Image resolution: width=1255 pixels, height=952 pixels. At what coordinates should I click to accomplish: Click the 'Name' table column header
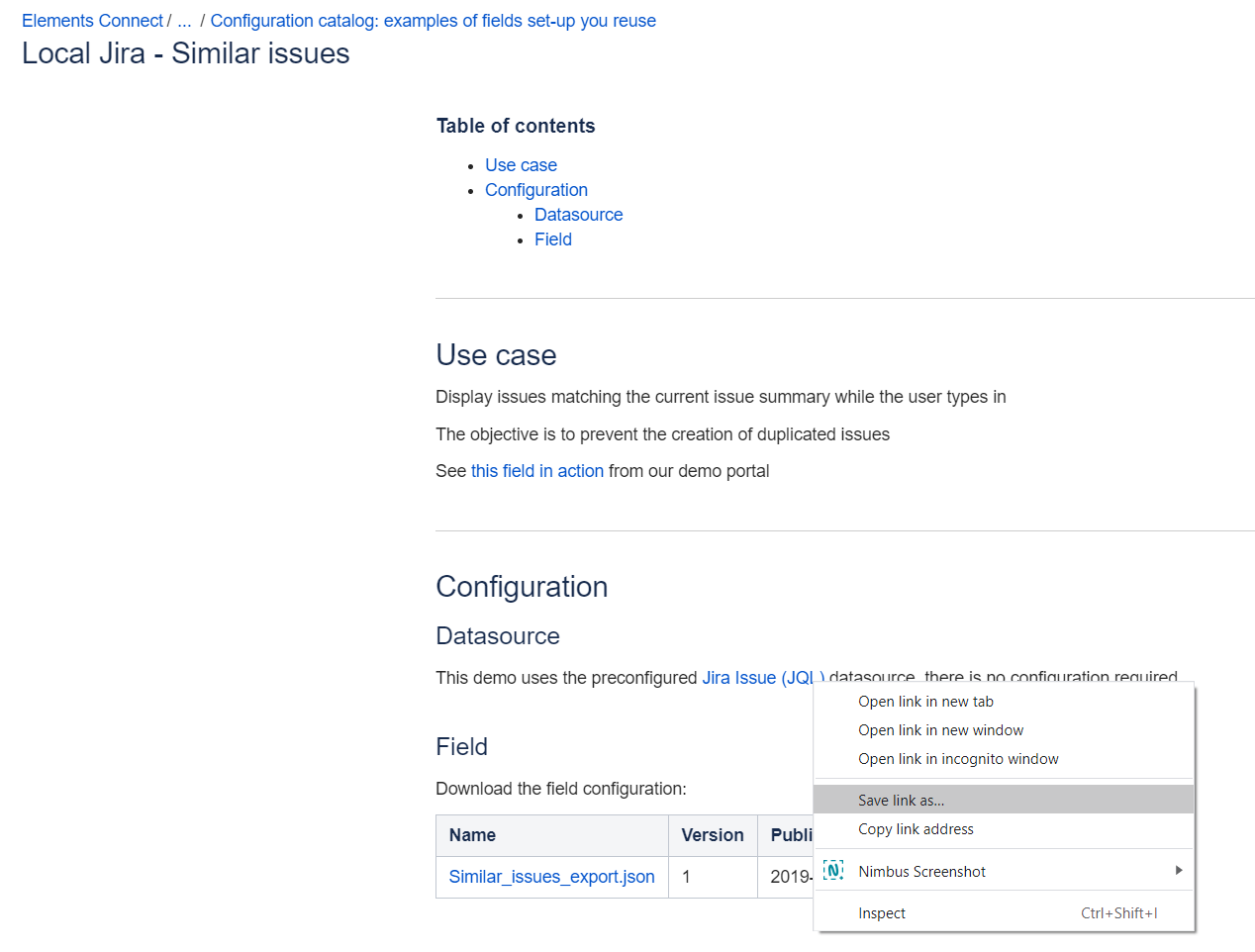tap(472, 835)
